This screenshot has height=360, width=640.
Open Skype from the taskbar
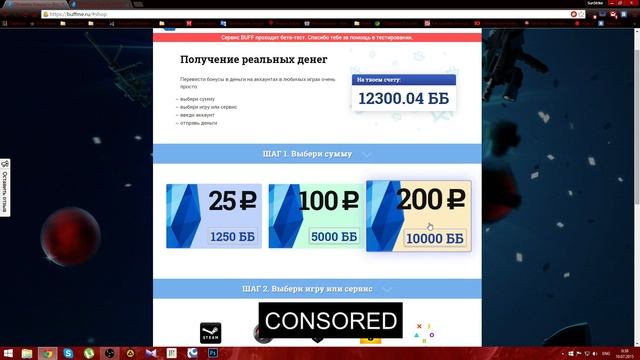pos(68,353)
